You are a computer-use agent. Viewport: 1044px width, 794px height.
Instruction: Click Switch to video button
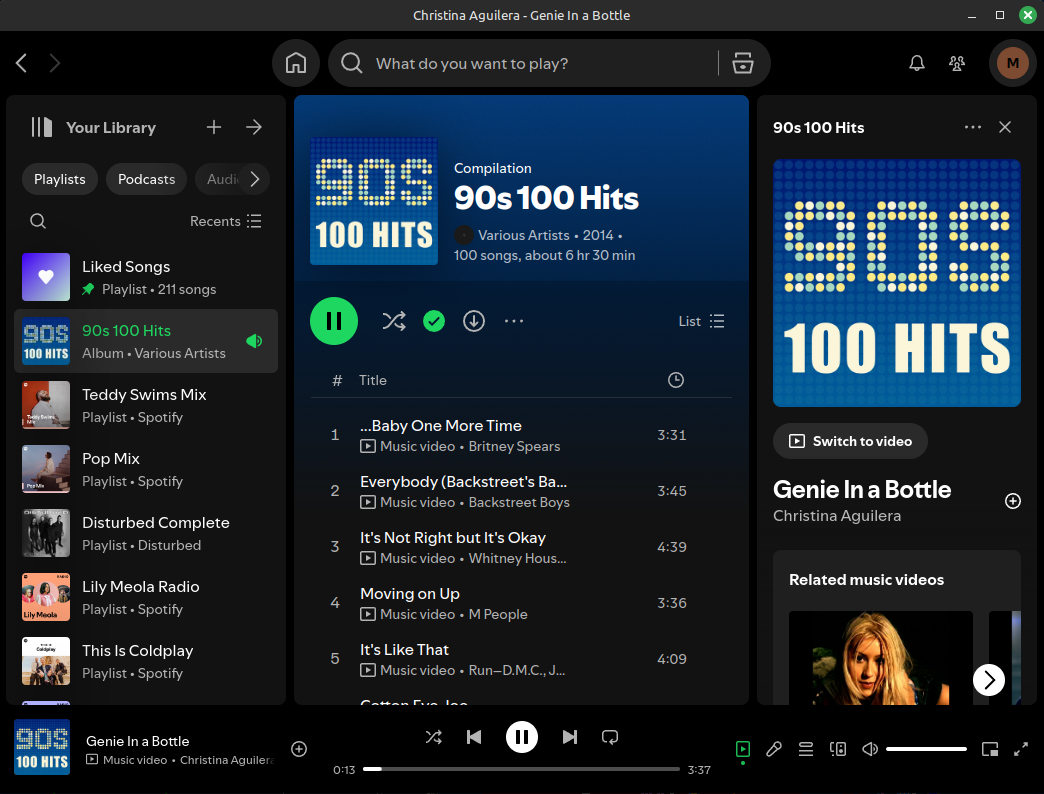coord(850,441)
